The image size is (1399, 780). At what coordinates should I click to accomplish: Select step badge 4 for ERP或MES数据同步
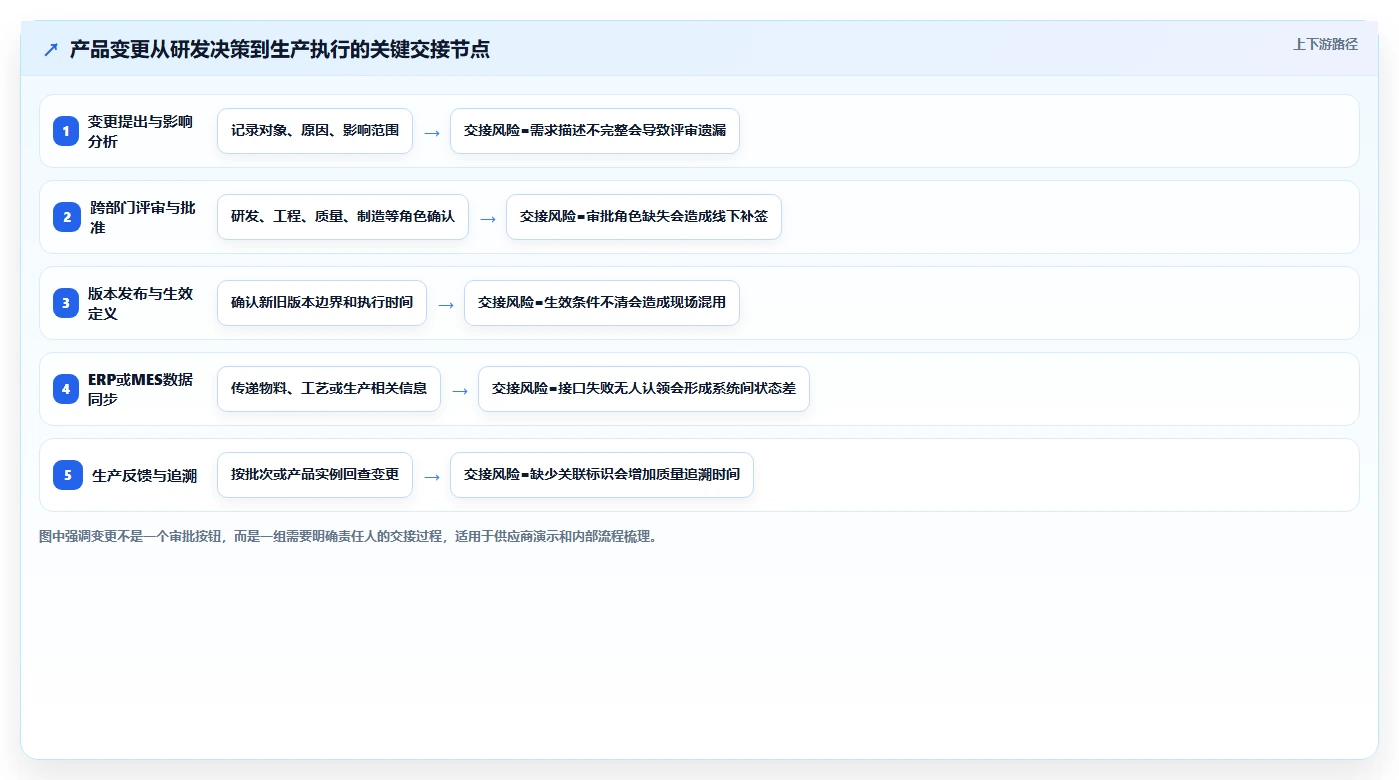[x=67, y=389]
